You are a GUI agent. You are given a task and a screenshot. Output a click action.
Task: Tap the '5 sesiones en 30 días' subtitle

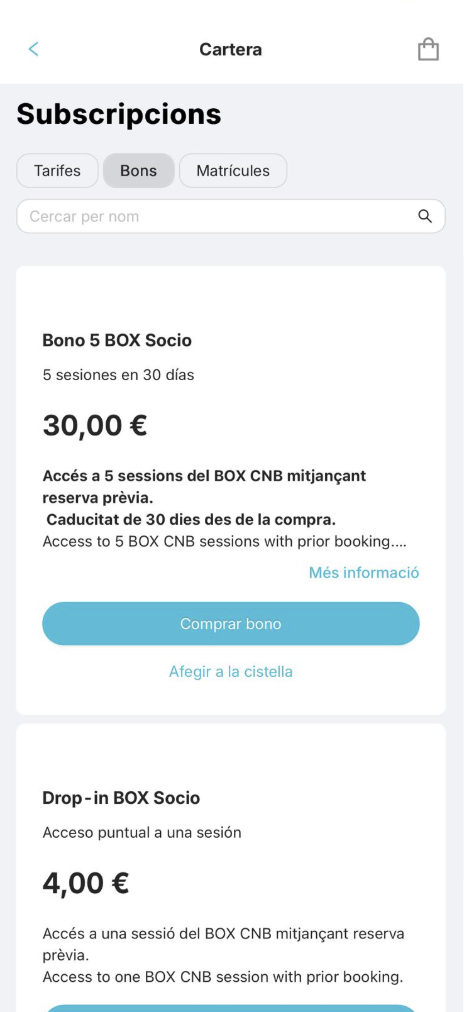pos(118,374)
